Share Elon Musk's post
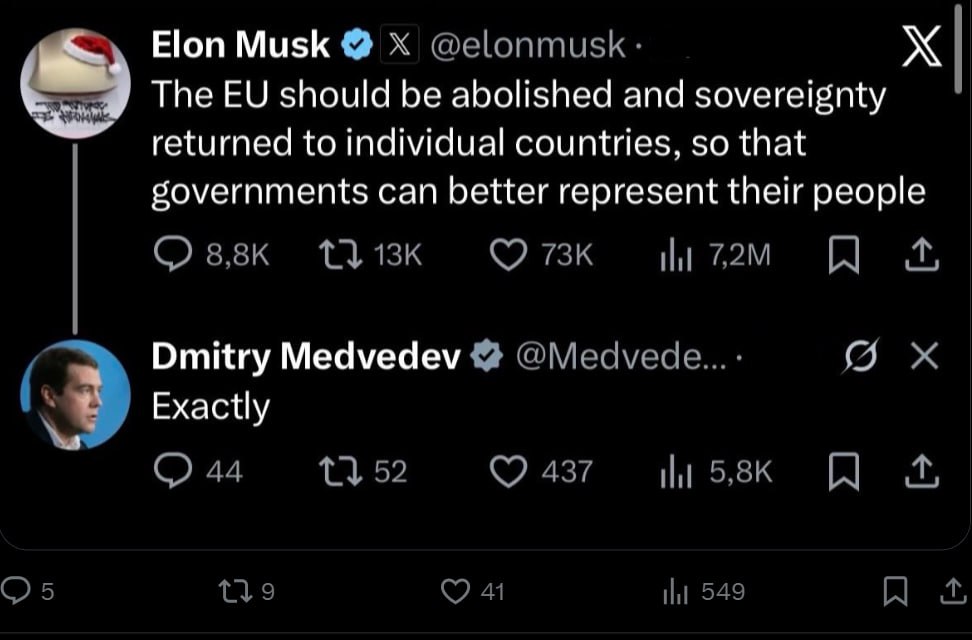Image resolution: width=972 pixels, height=640 pixels. [x=921, y=256]
